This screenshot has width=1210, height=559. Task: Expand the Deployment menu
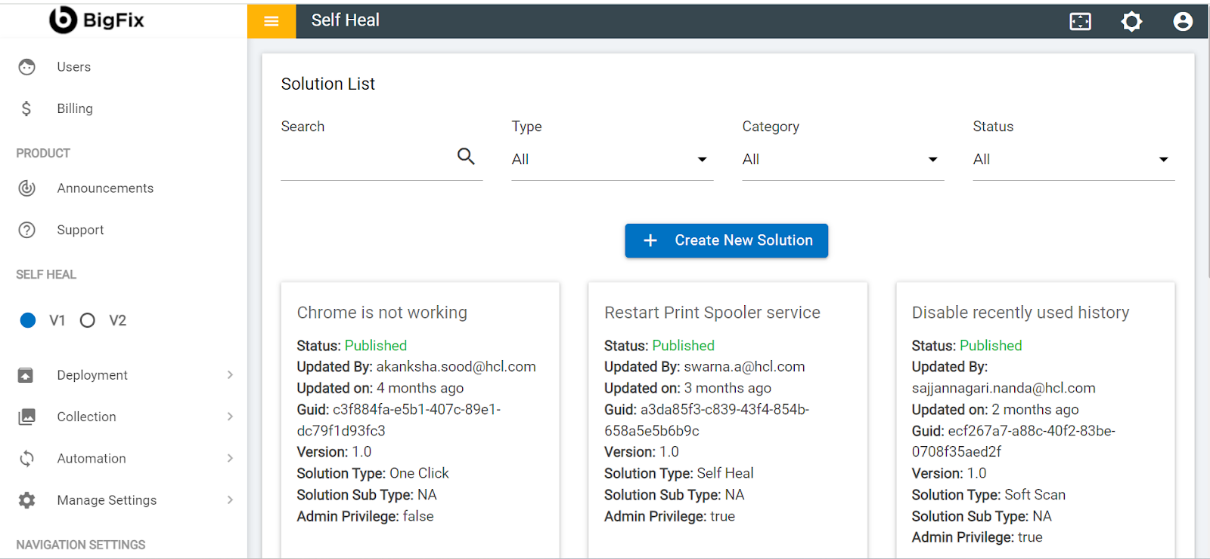(125, 375)
